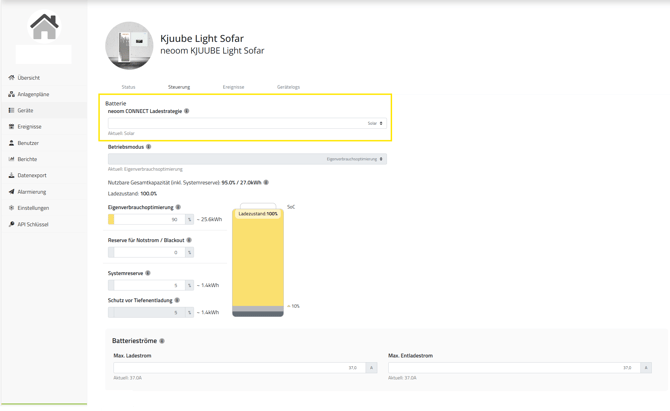Expand the Betriebsmodus Eigenverbrauchsoptimierung dropdown
The width and height of the screenshot is (670, 411).
247,159
